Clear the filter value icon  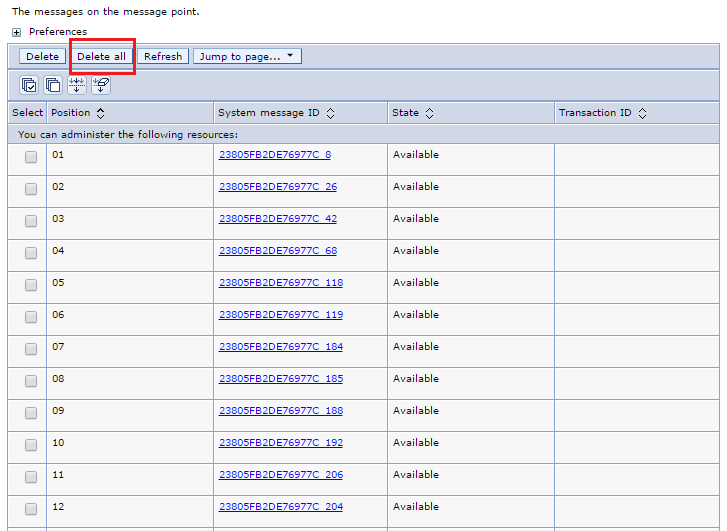[x=101, y=85]
